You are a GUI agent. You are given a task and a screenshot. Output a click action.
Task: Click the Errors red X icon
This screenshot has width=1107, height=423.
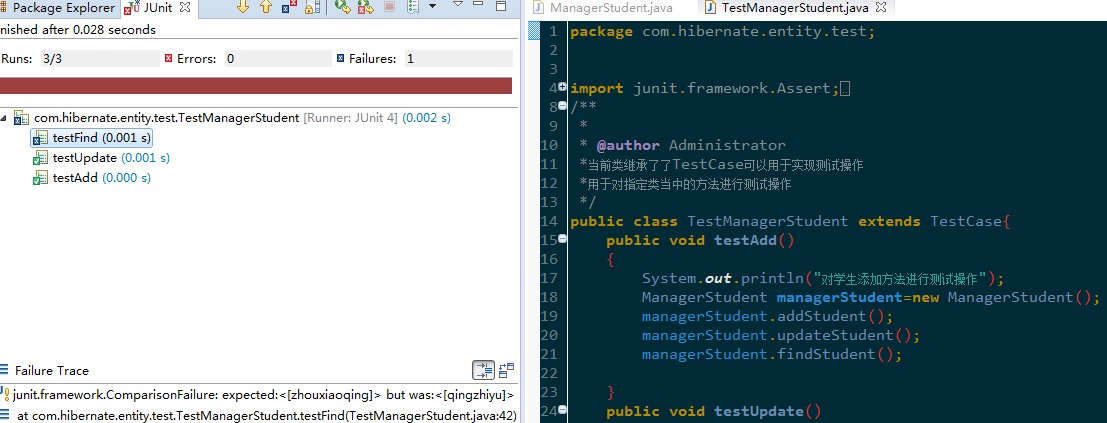point(168,59)
